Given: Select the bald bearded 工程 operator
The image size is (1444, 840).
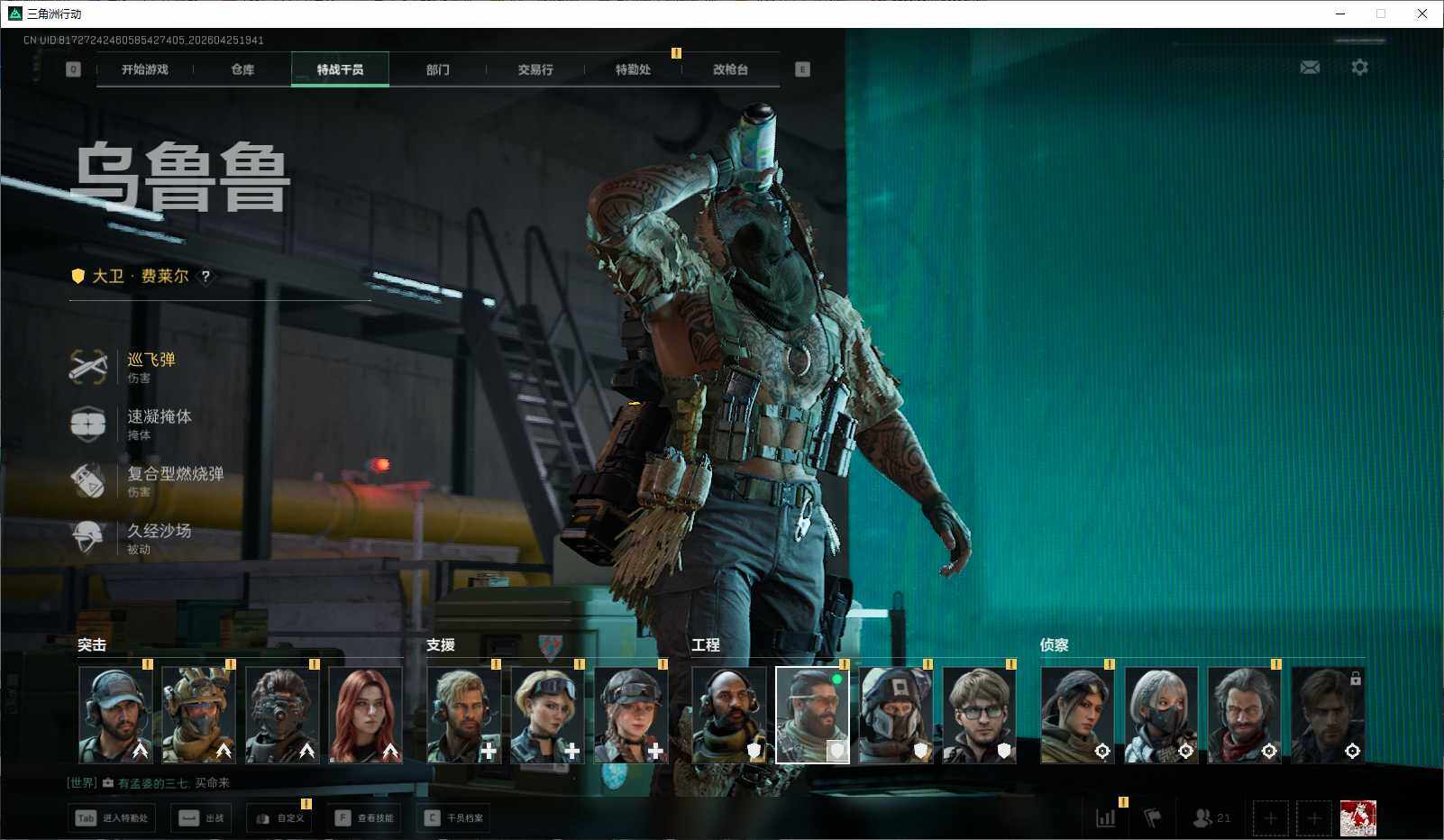Looking at the screenshot, I should point(729,715).
